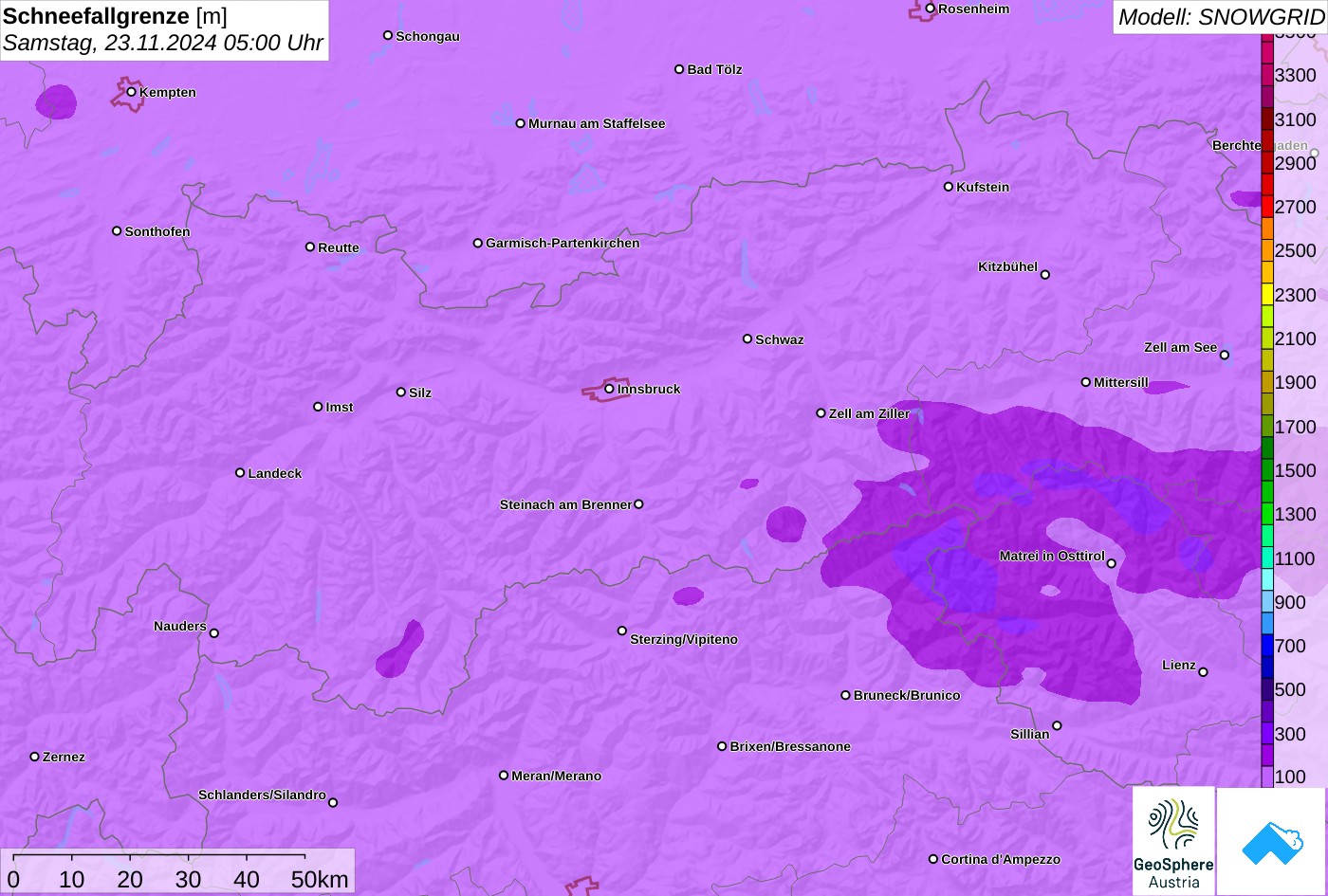
Task: Click the Lienz location dot
Action: point(1203,672)
